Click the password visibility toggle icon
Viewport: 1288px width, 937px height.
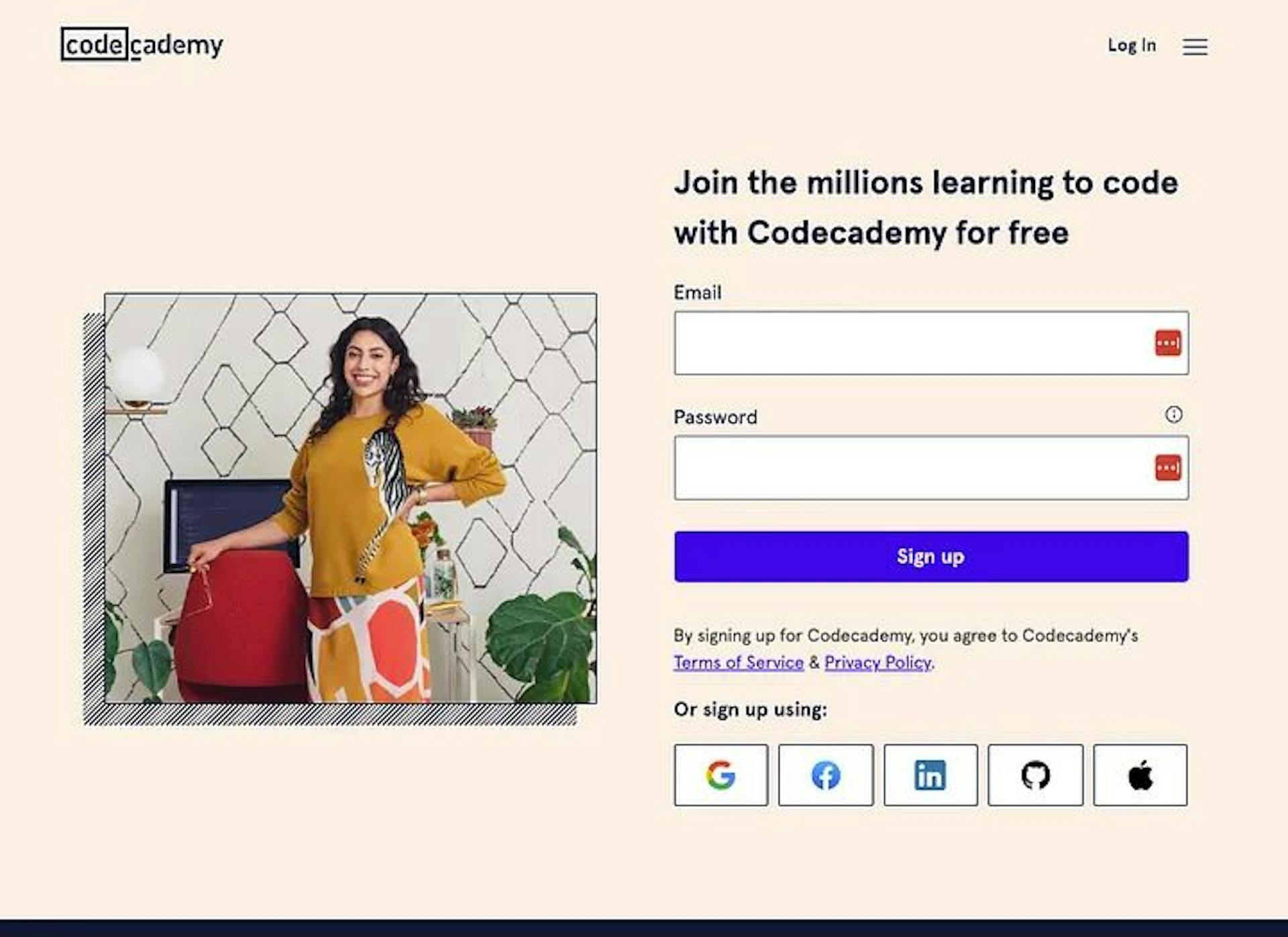[x=1164, y=467]
